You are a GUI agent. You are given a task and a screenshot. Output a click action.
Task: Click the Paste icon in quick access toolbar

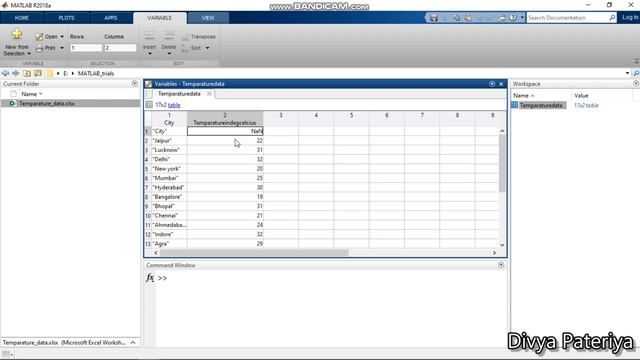pos(468,18)
